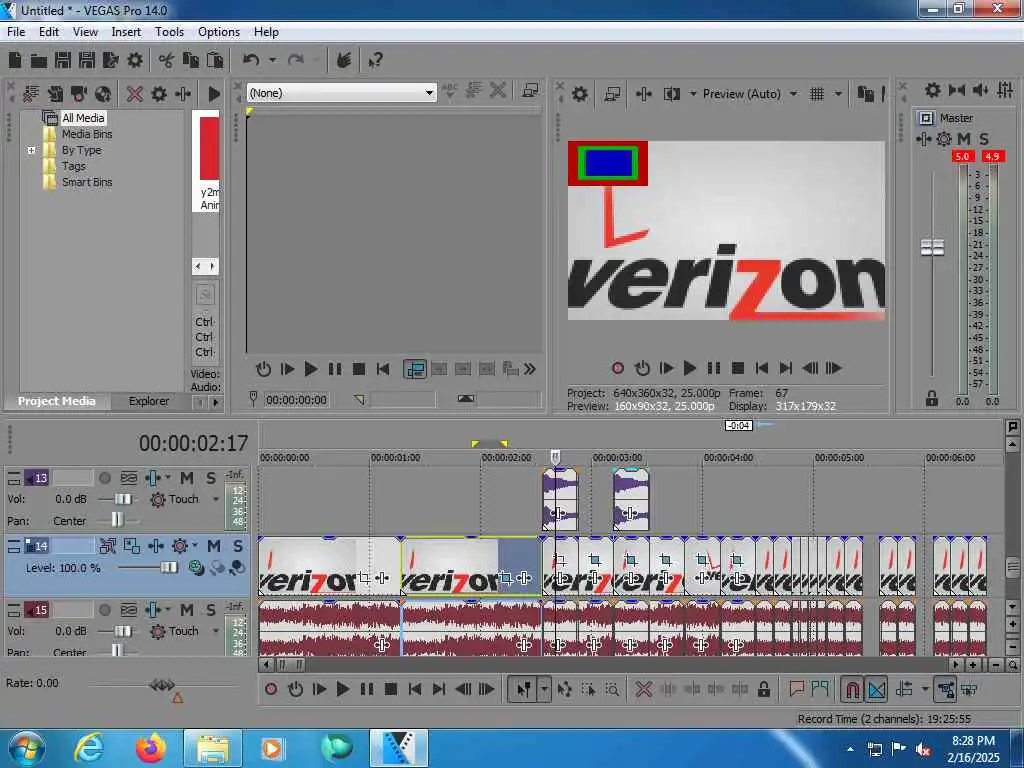Mute audio track 15
Screen dimensions: 1024x768
tap(187, 610)
